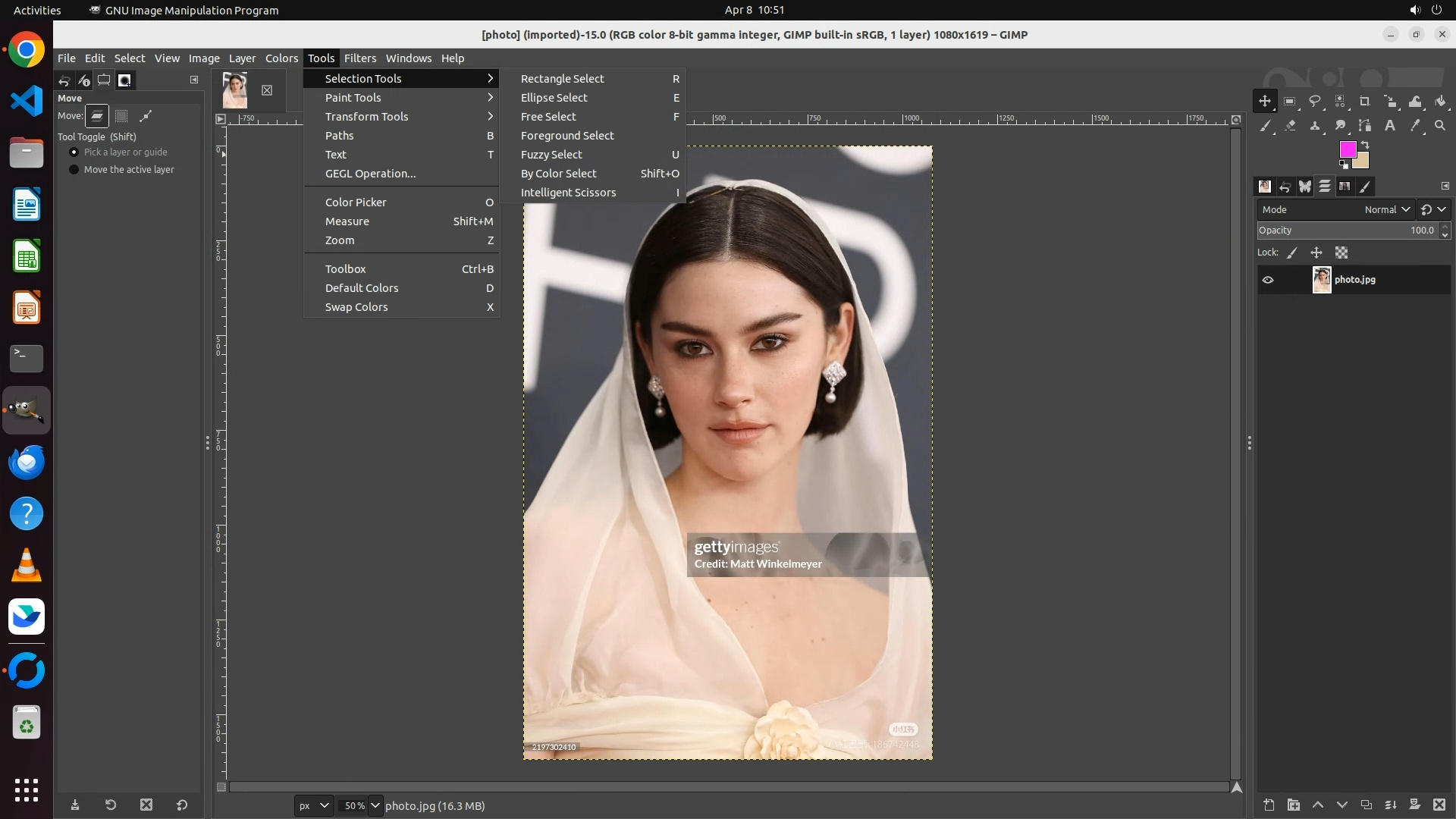The width and height of the screenshot is (1456, 819).
Task: Open the magenta foreground color swatch
Action: pyautogui.click(x=1348, y=149)
